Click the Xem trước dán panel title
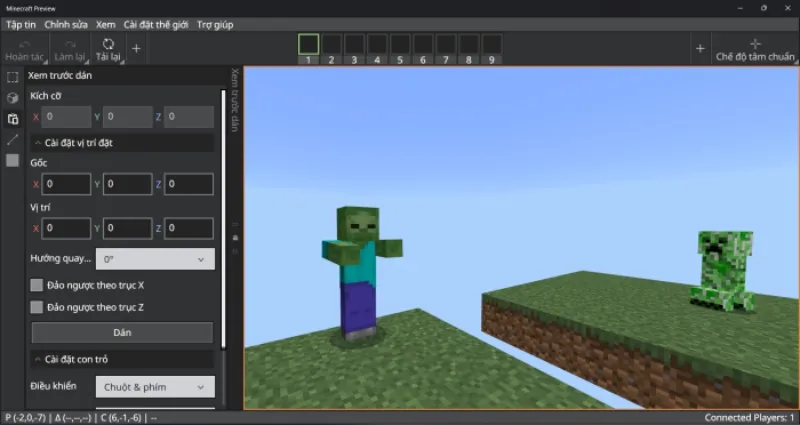This screenshot has height=425, width=800. (60, 76)
